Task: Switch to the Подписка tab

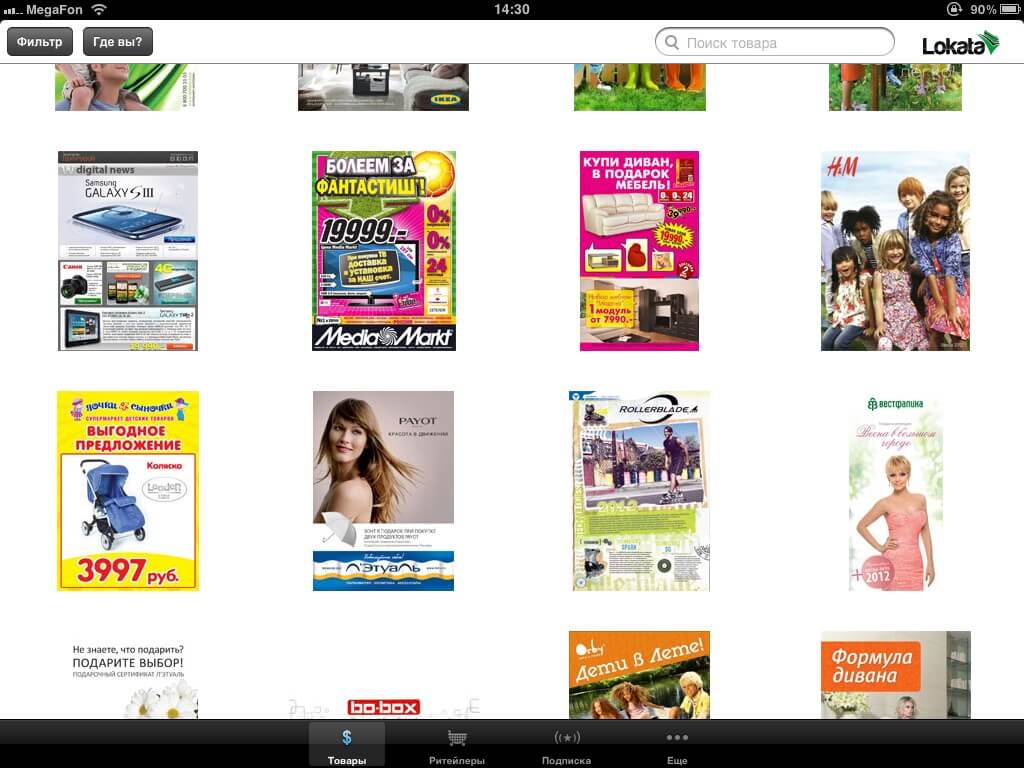Action: click(566, 745)
